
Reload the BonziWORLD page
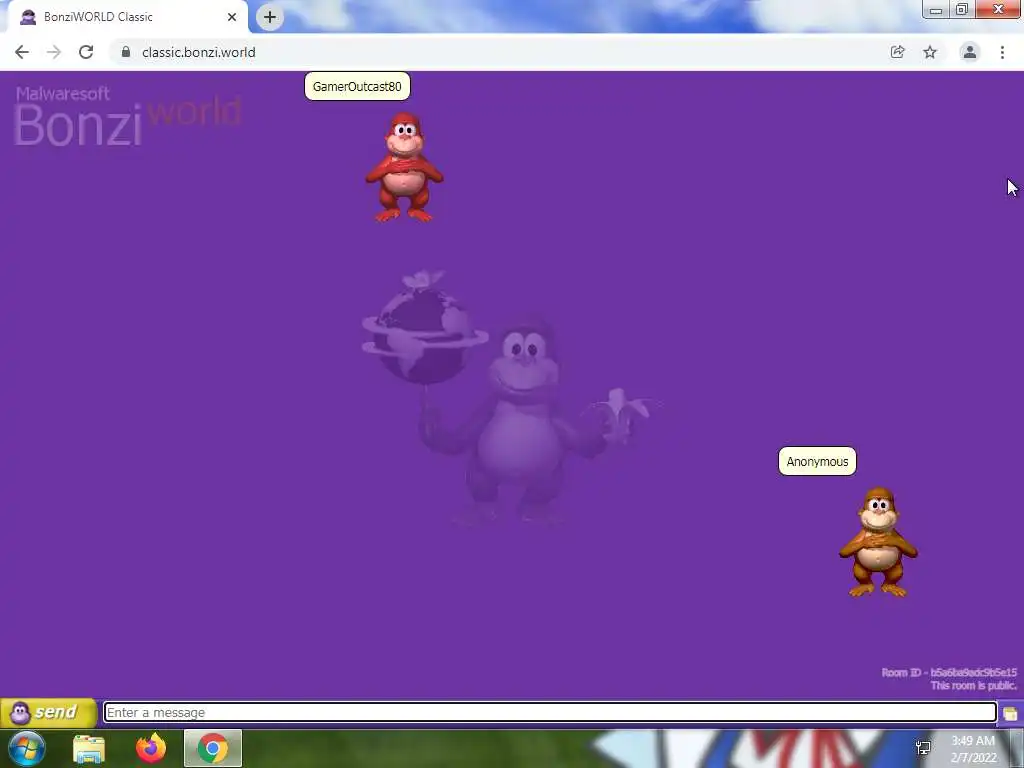click(x=86, y=52)
